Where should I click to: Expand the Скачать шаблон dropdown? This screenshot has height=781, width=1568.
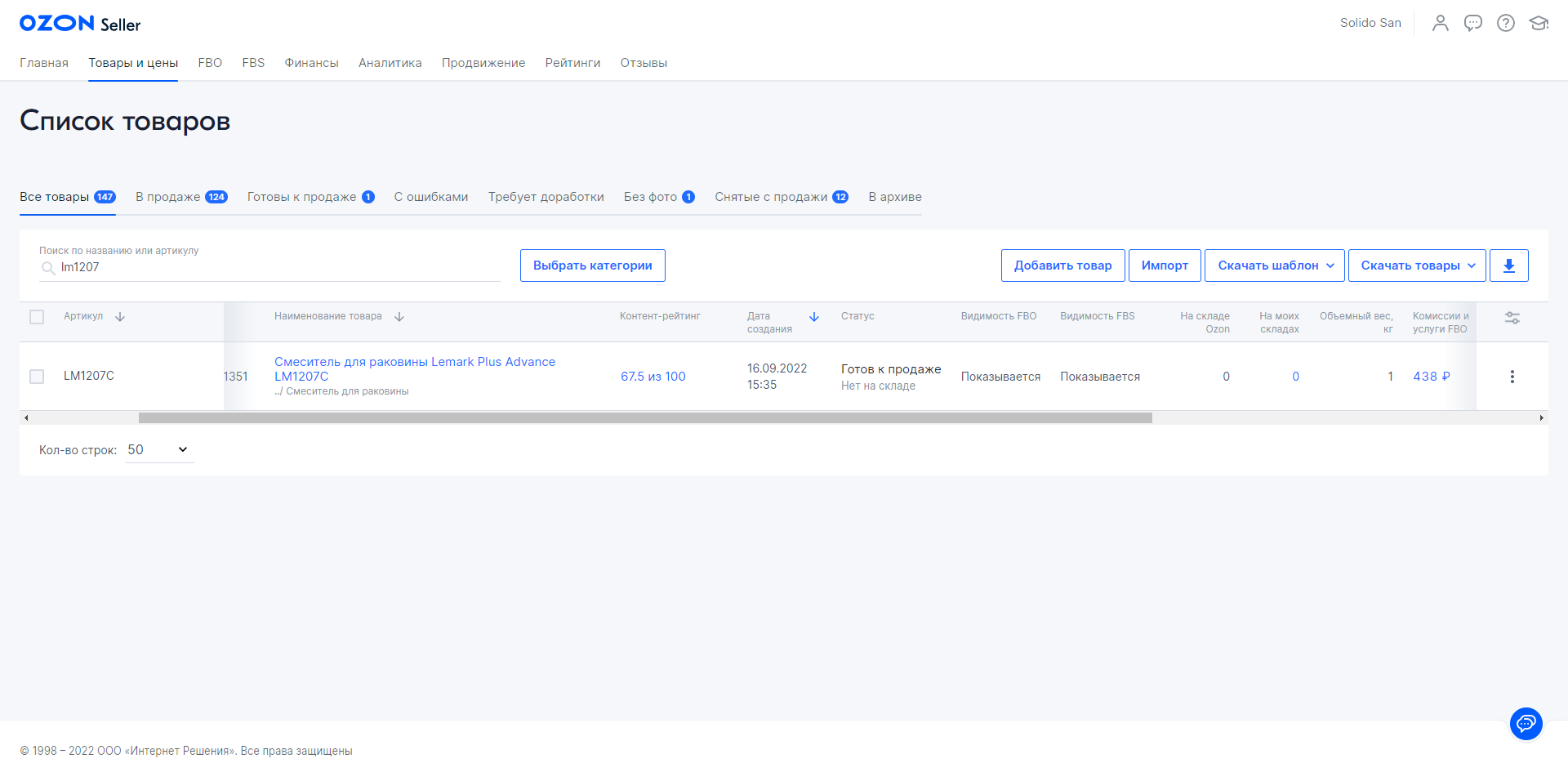[x=1274, y=266]
